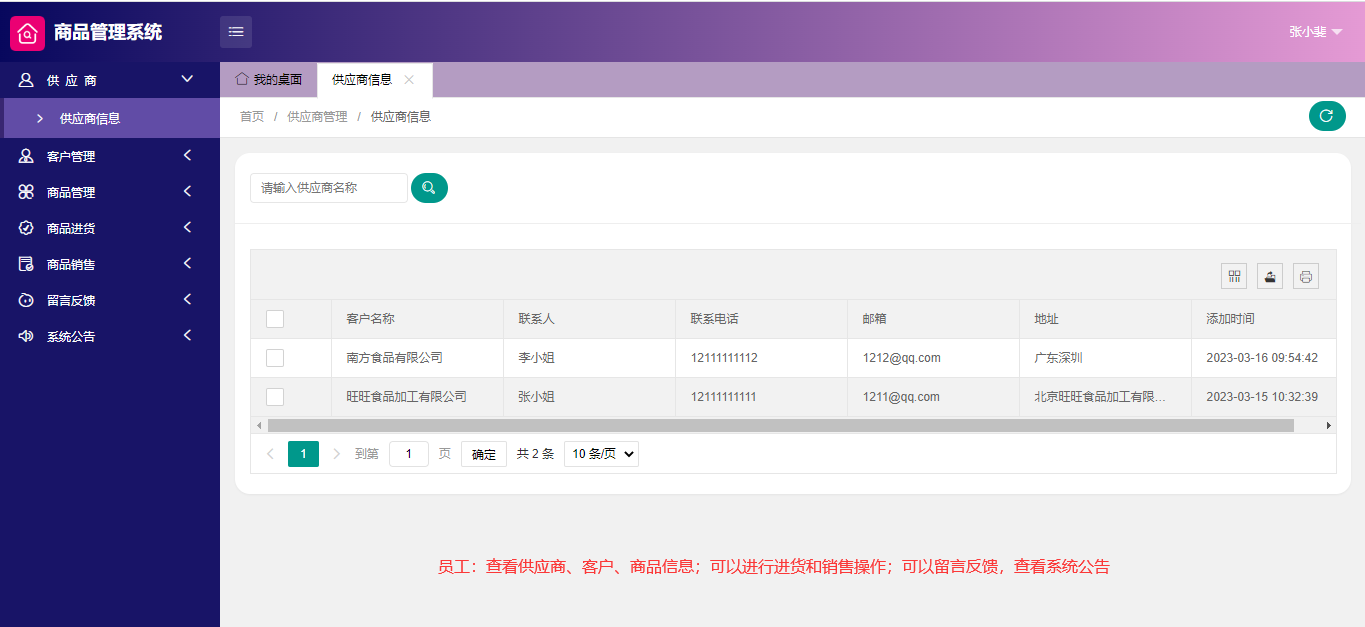Image resolution: width=1365 pixels, height=627 pixels.
Task: Expand the 商品销售 menu chevron
Action: tap(187, 263)
